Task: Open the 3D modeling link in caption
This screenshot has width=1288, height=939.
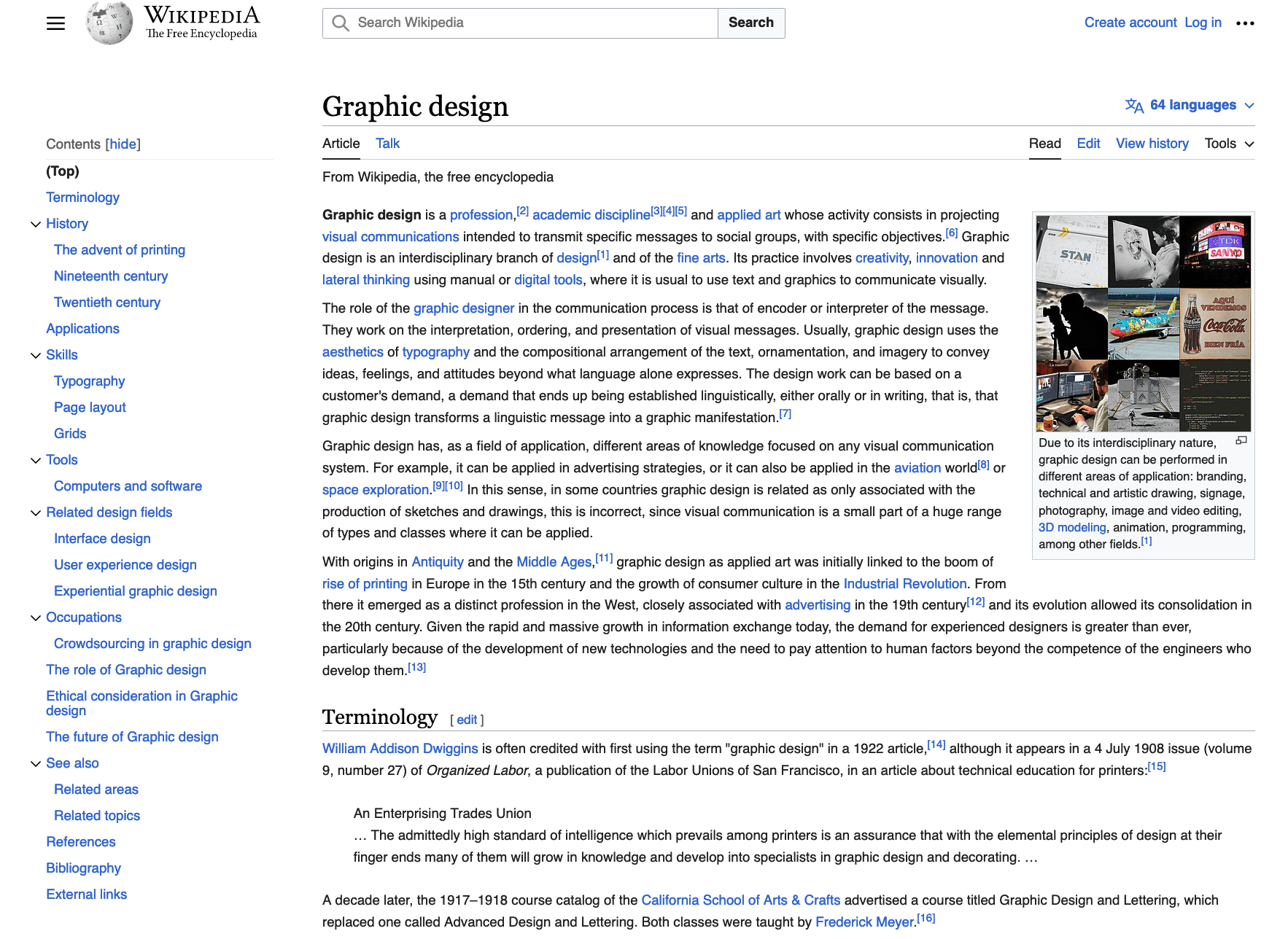Action: tap(1072, 527)
